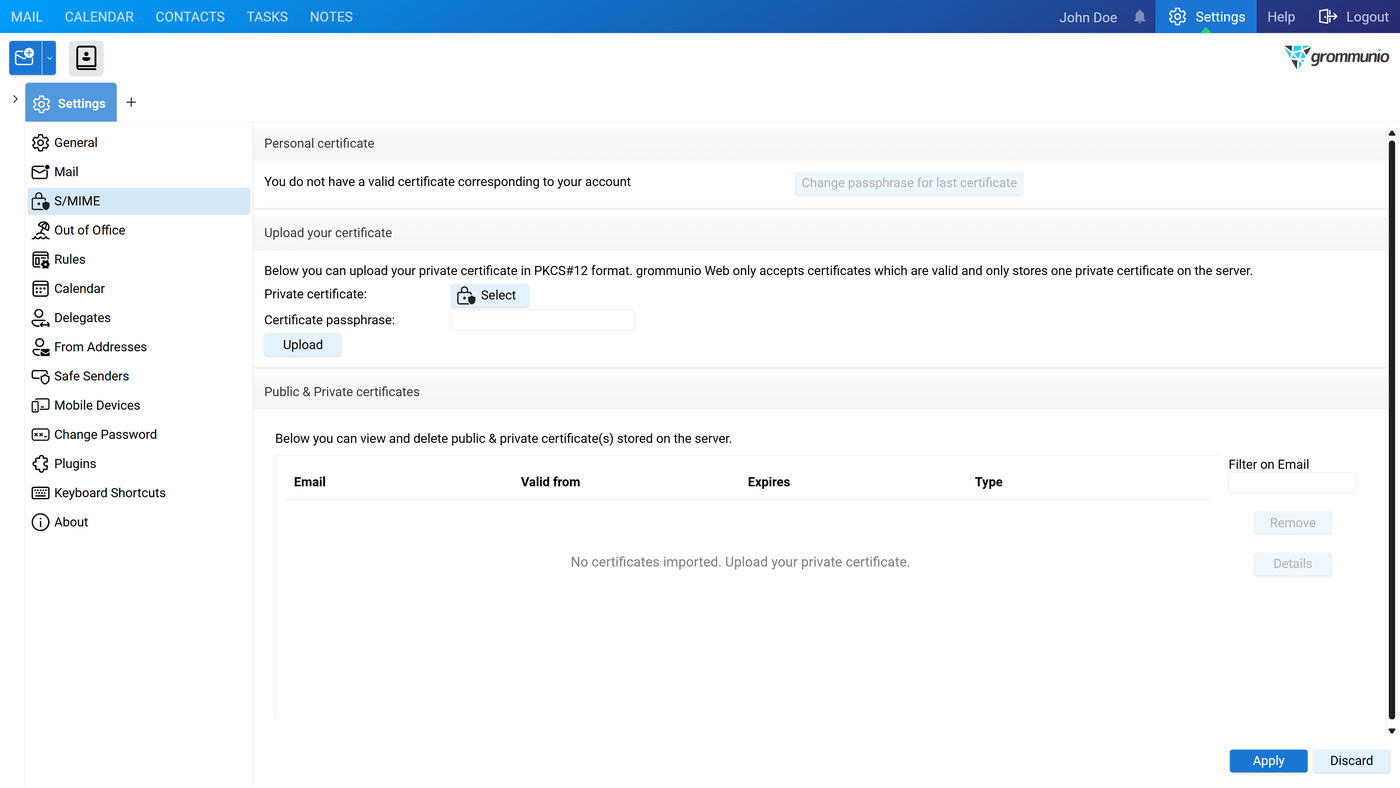1400x788 pixels.
Task: Click the settings panel vertical scrollbar
Action: pyautogui.click(x=1392, y=430)
